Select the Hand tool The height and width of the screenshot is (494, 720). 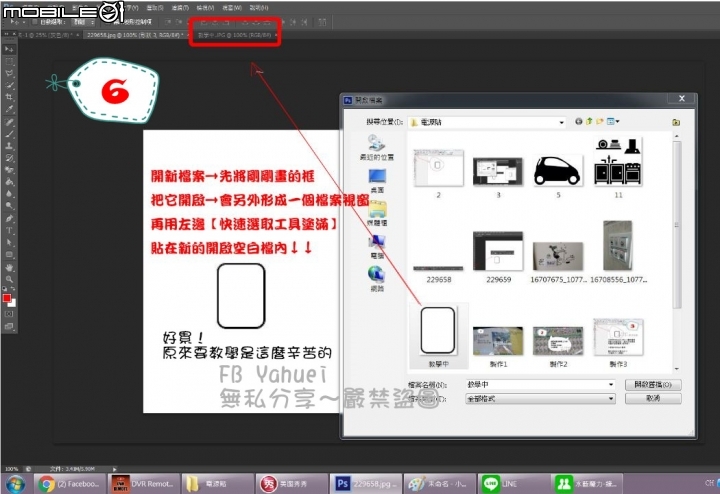pos(9,267)
